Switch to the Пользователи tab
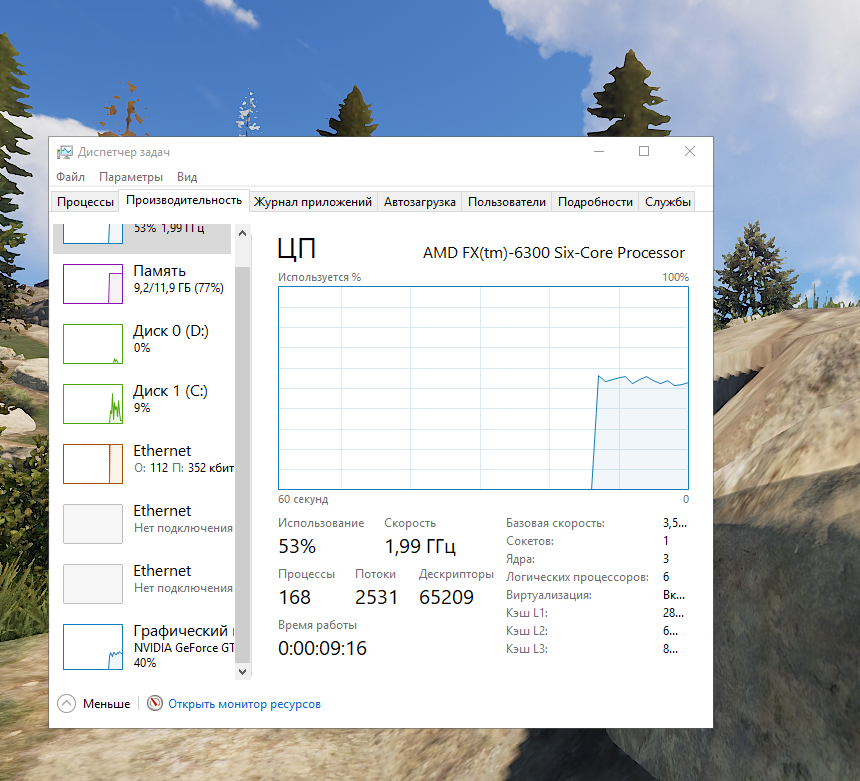The width and height of the screenshot is (860, 781). click(x=507, y=202)
